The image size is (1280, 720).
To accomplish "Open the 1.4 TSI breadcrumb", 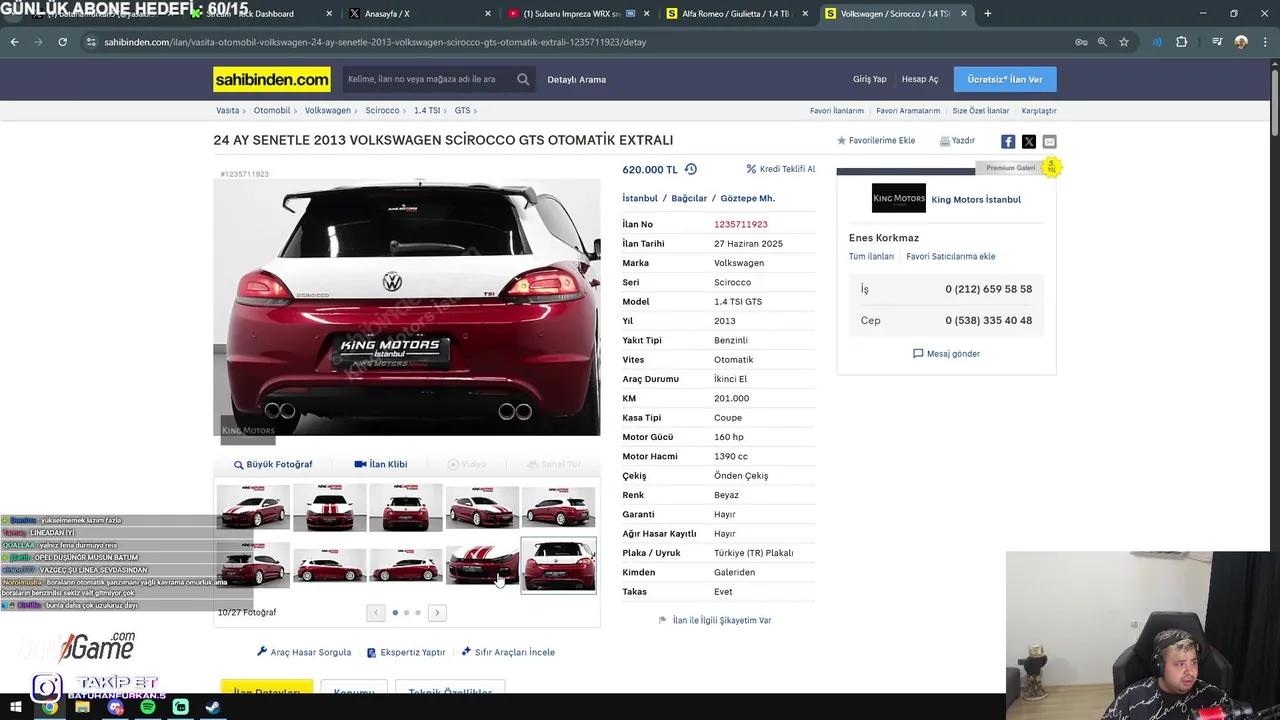I will coord(427,111).
